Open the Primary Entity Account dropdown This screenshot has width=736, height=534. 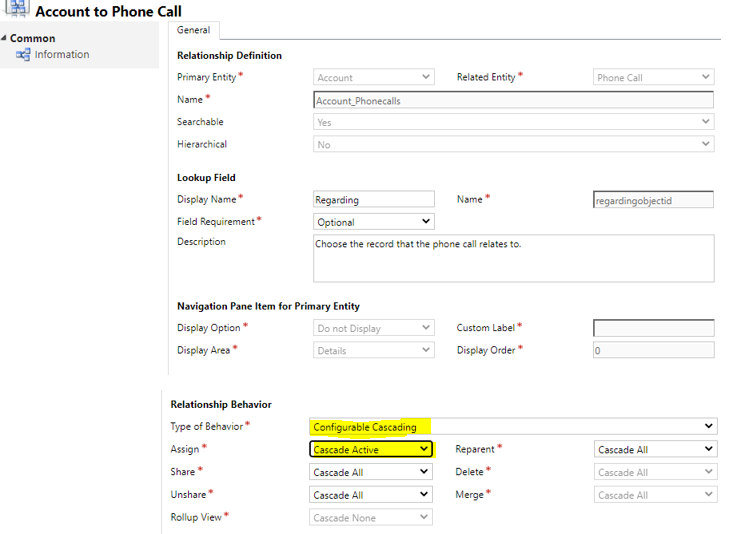[x=374, y=77]
